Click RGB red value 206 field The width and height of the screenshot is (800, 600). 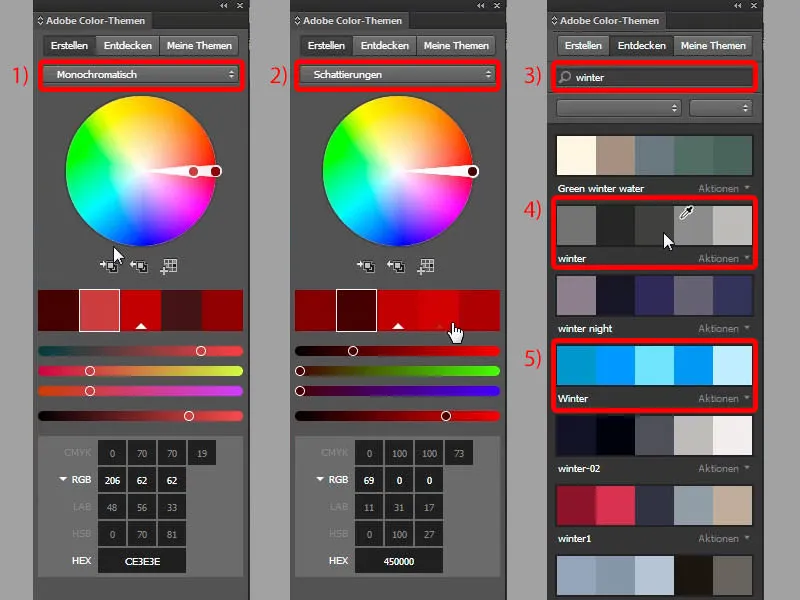(x=112, y=480)
